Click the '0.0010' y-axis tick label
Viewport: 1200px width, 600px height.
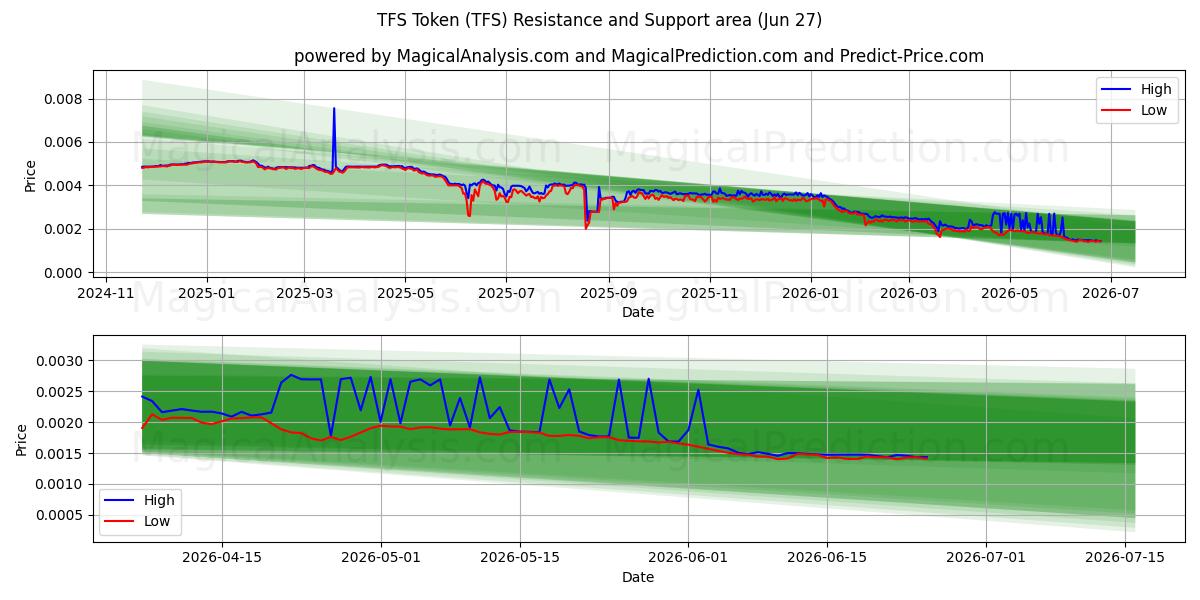(60, 484)
